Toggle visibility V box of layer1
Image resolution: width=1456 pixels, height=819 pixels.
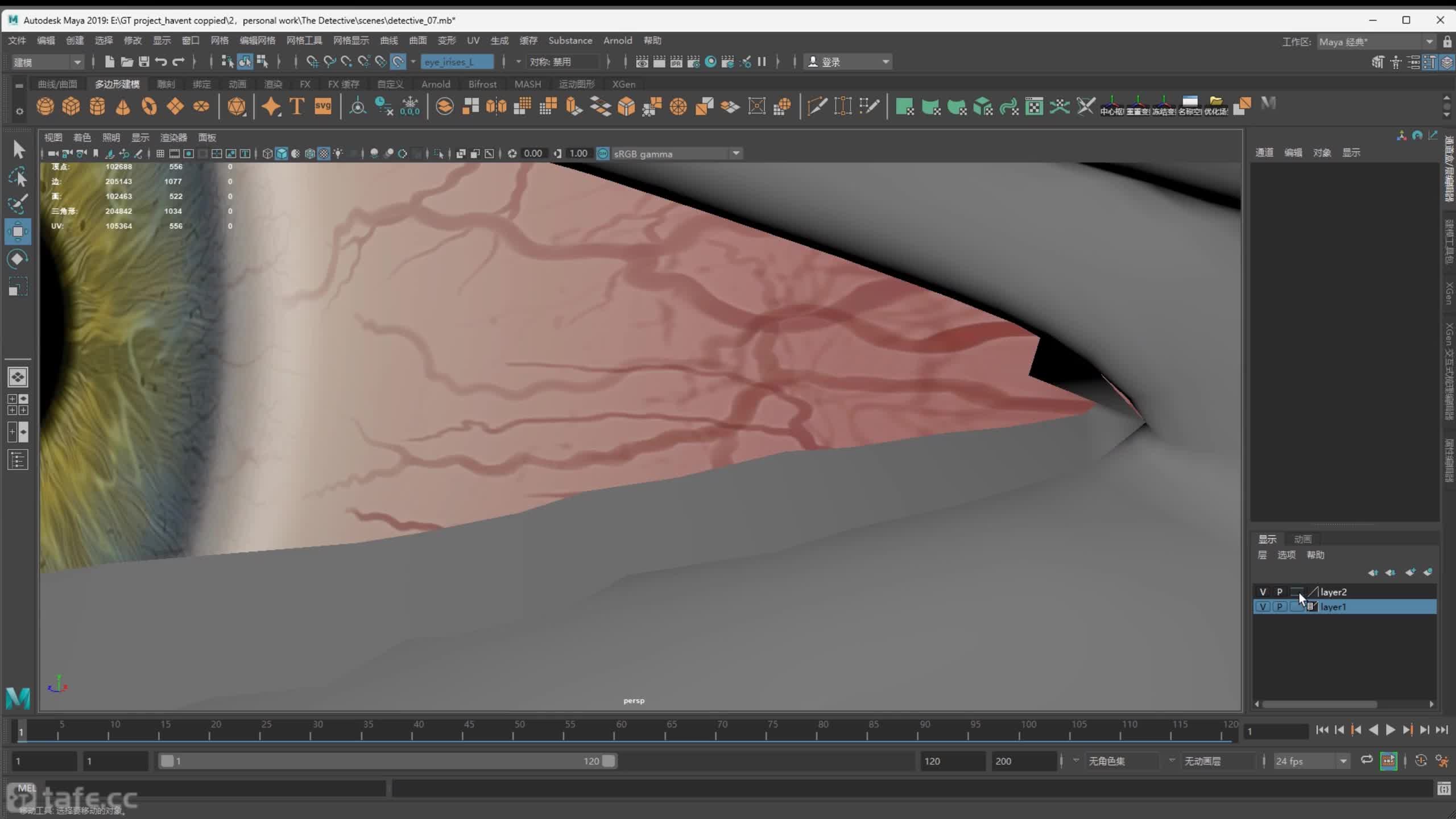[x=1263, y=607]
